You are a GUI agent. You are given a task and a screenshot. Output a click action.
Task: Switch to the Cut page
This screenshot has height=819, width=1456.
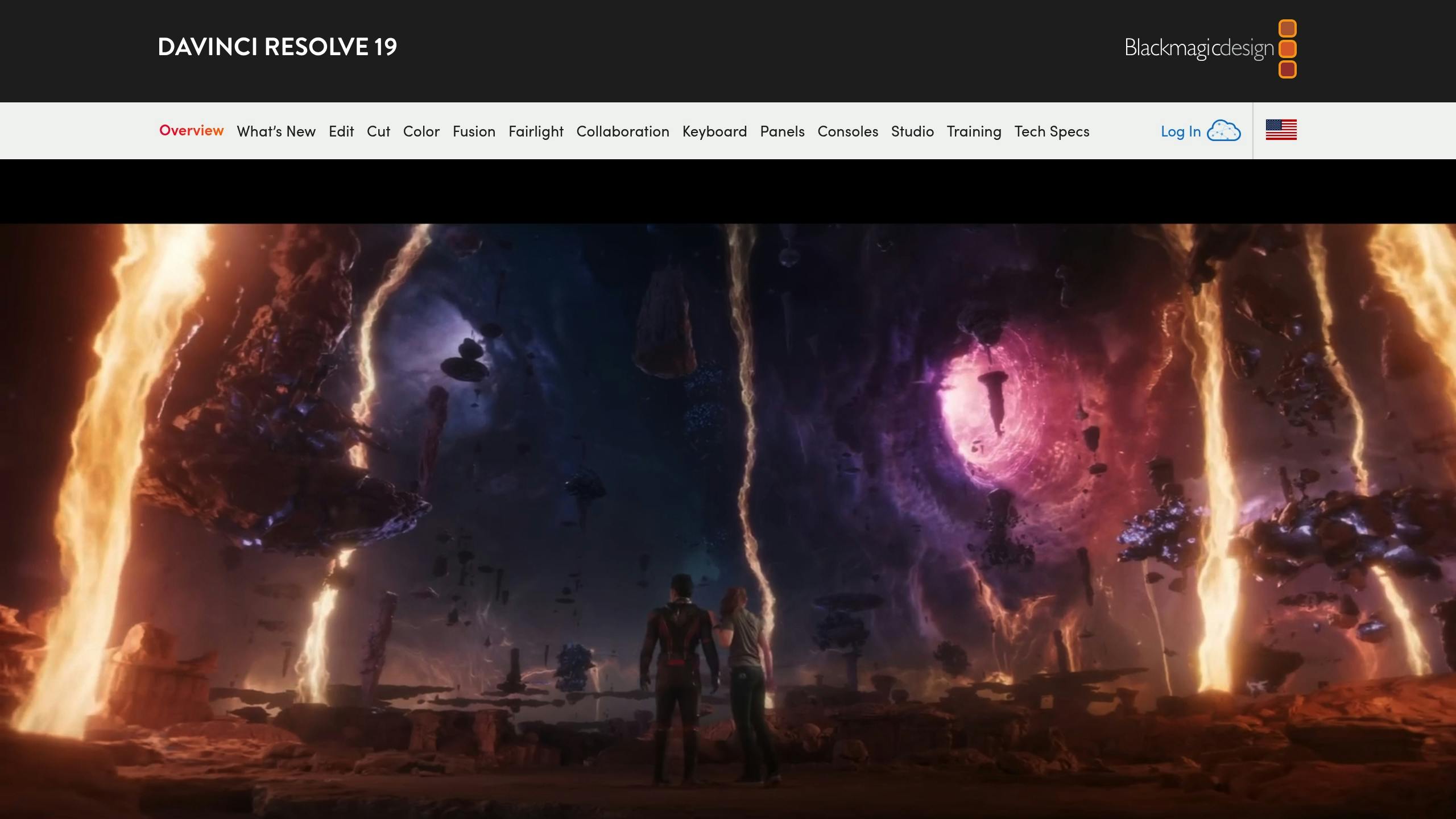click(x=378, y=131)
